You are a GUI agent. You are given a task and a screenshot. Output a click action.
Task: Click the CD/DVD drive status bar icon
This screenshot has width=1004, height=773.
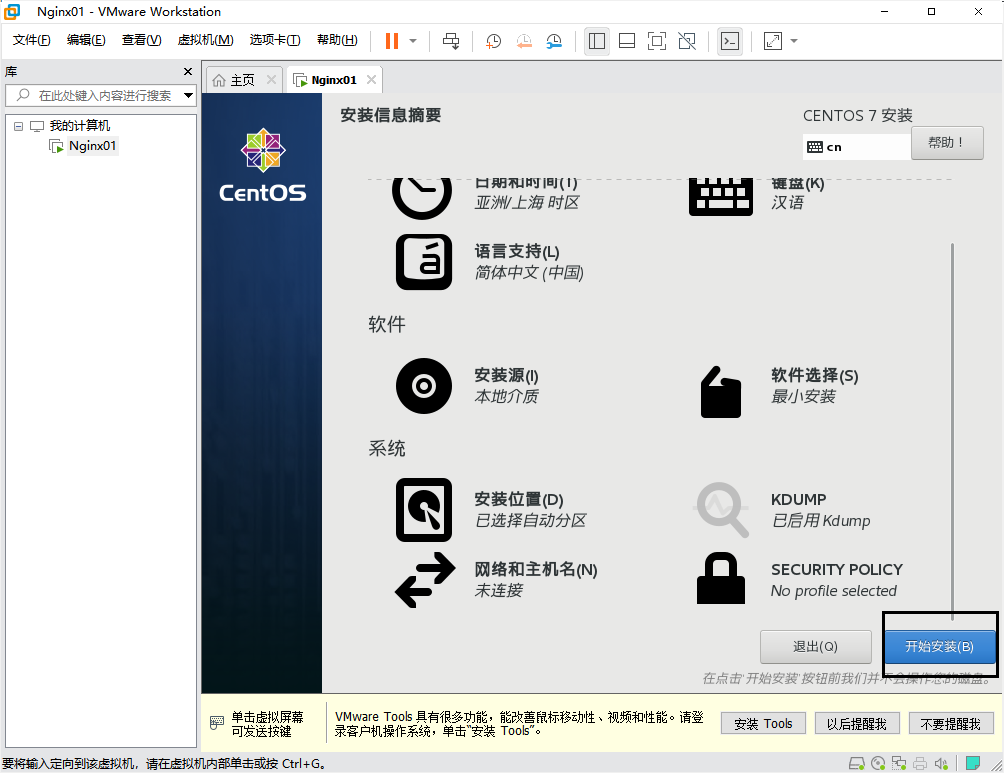pos(878,763)
